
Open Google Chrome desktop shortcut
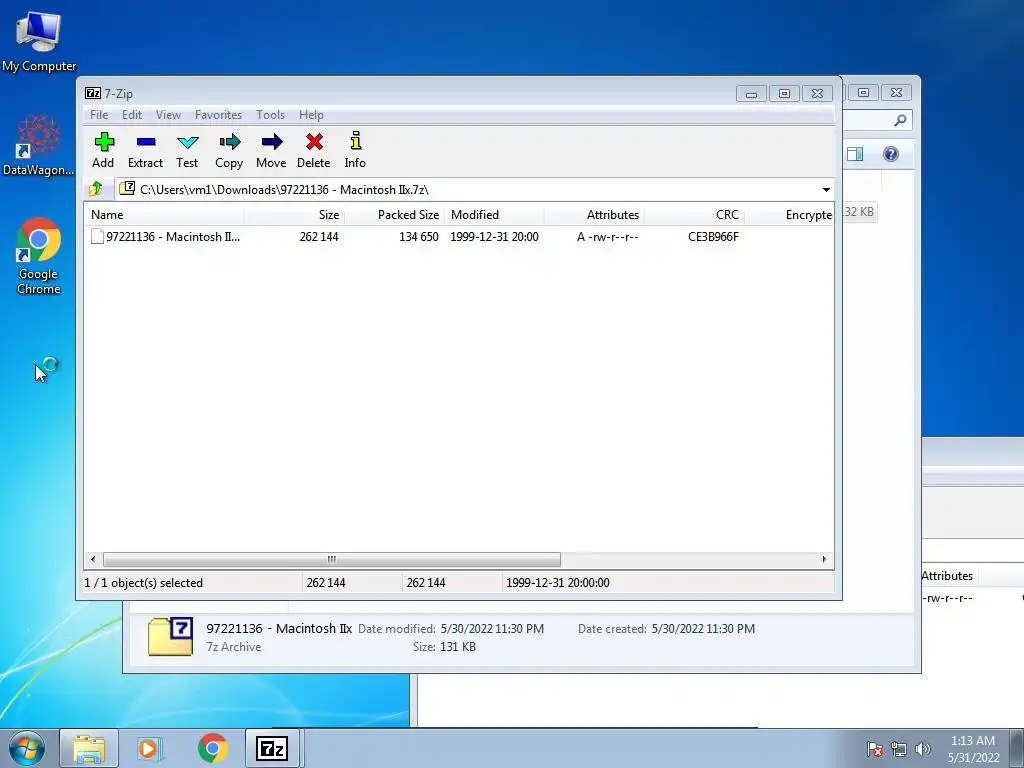pos(39,256)
